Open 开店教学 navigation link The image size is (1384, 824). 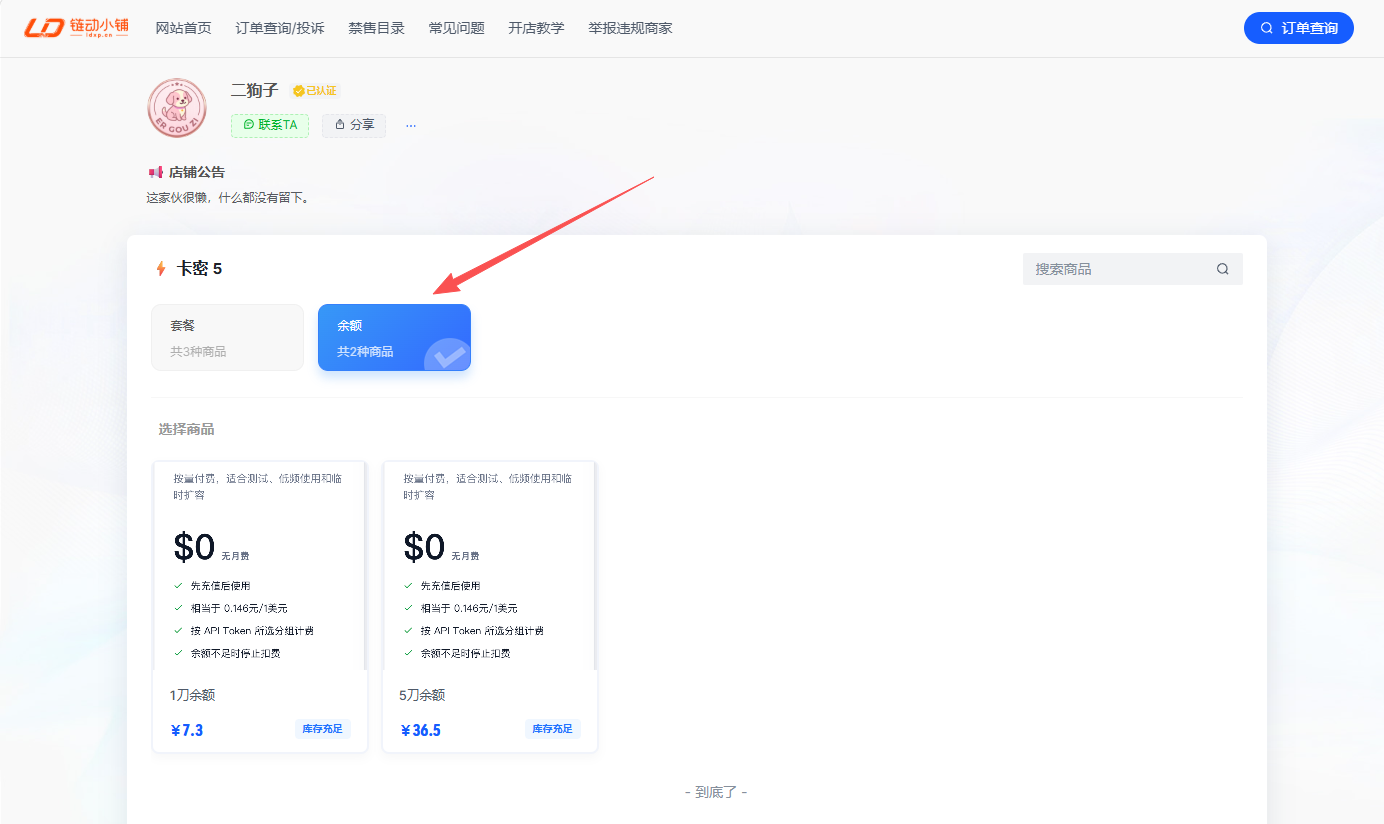[536, 28]
